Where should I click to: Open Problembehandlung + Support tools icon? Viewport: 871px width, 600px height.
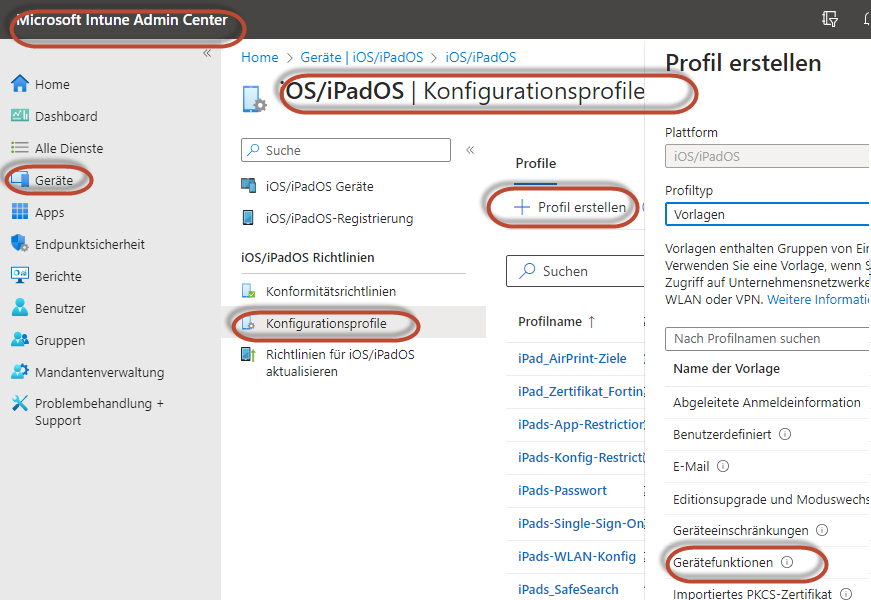coord(20,404)
